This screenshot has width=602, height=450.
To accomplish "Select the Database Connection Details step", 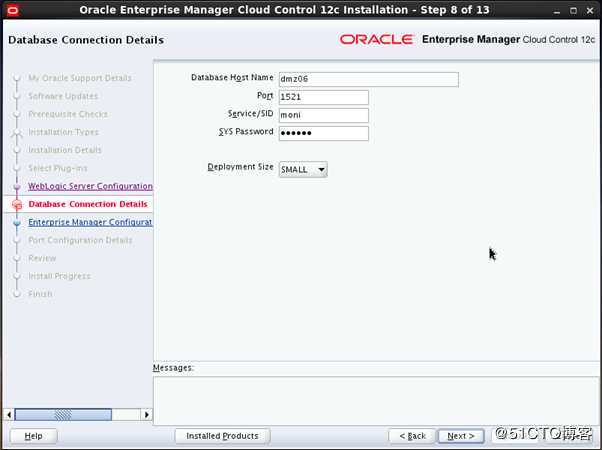I will [x=88, y=204].
